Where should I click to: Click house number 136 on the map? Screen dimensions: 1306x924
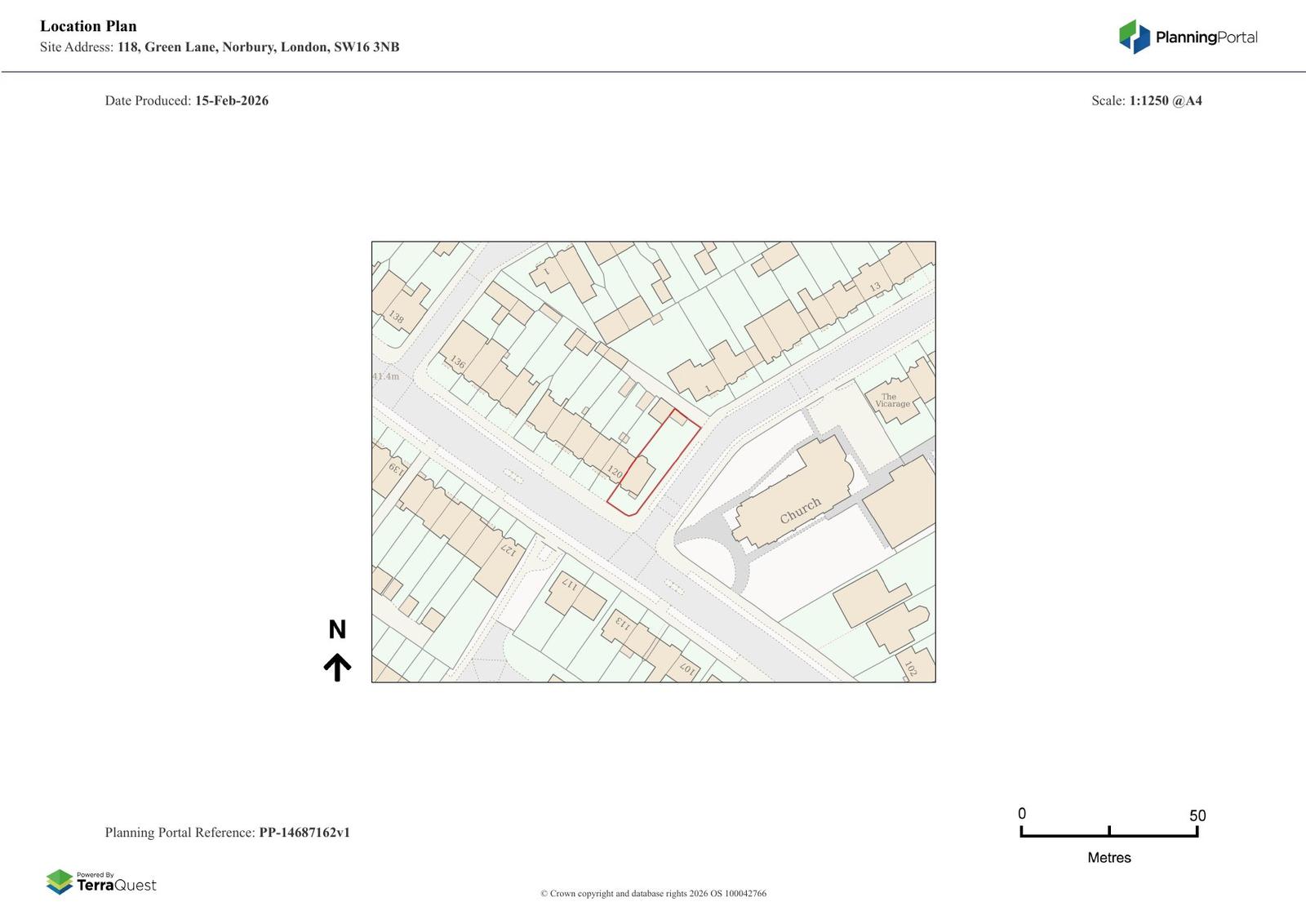tap(457, 362)
